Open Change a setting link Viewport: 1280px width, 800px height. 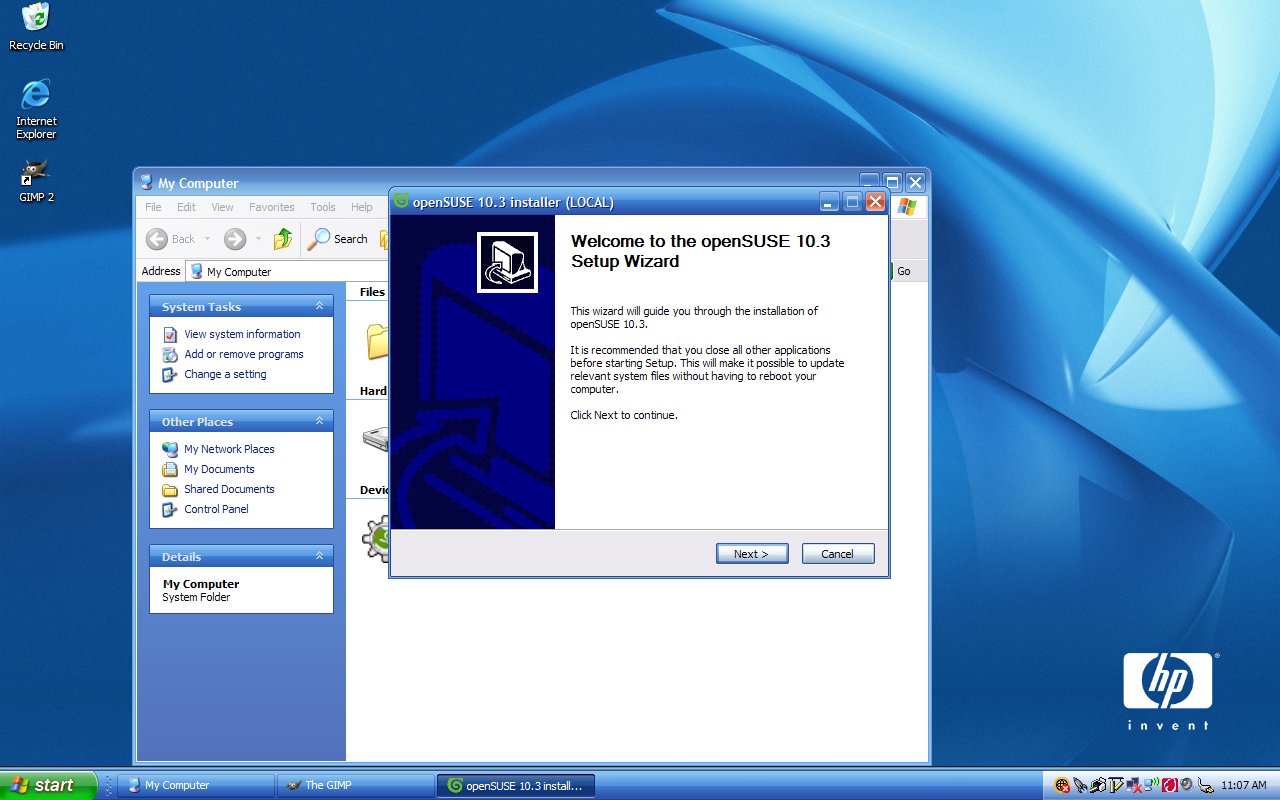(225, 374)
